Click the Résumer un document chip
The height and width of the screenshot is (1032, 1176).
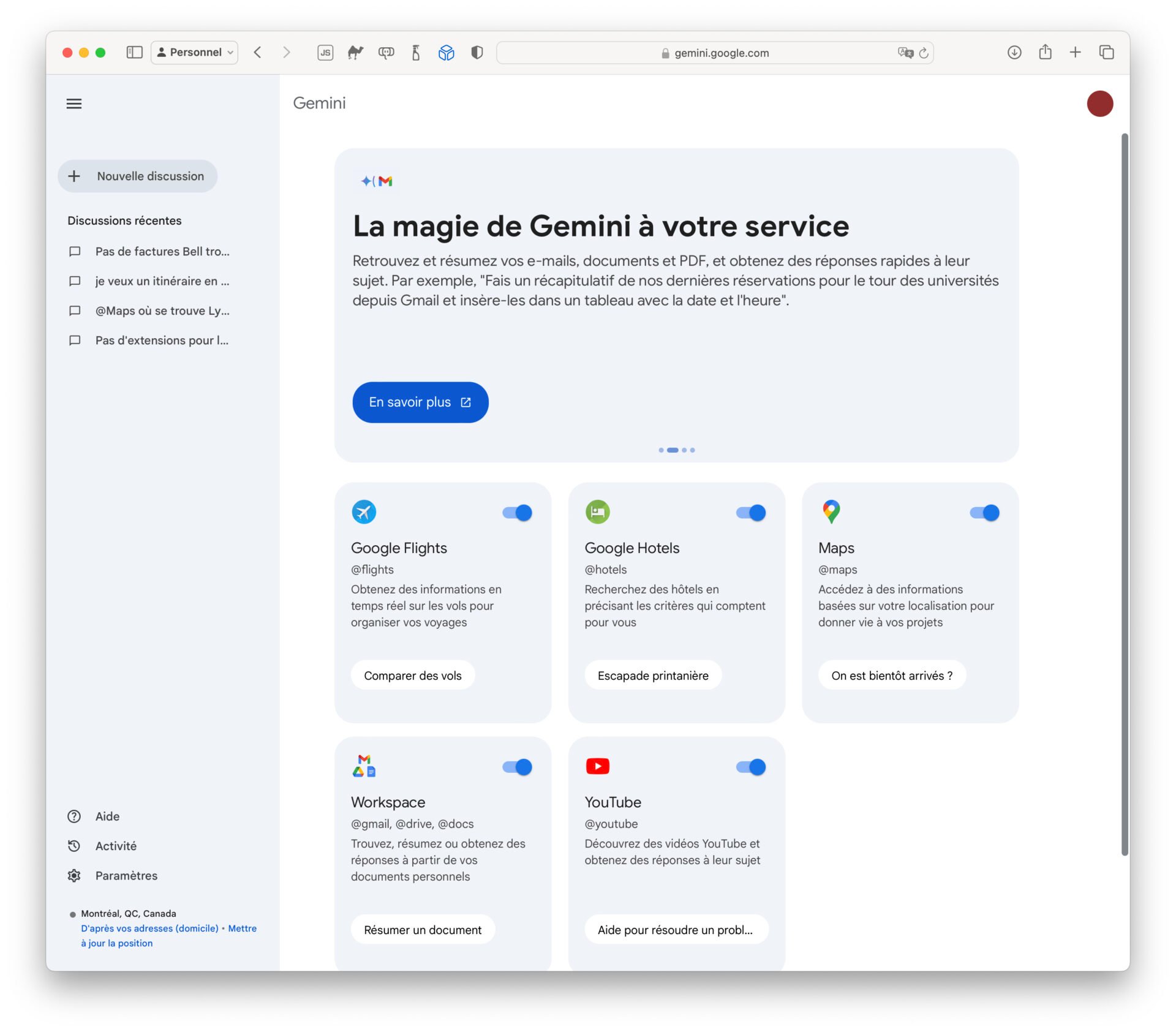pos(423,930)
